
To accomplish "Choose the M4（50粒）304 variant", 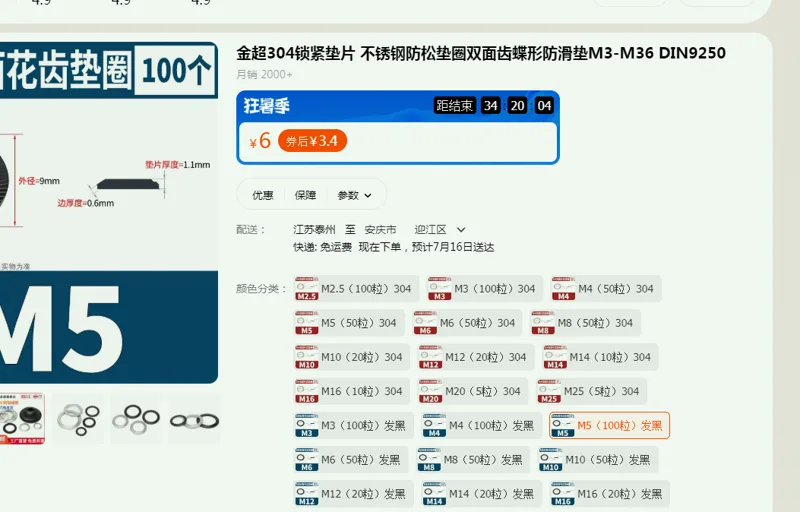I will 606,289.
